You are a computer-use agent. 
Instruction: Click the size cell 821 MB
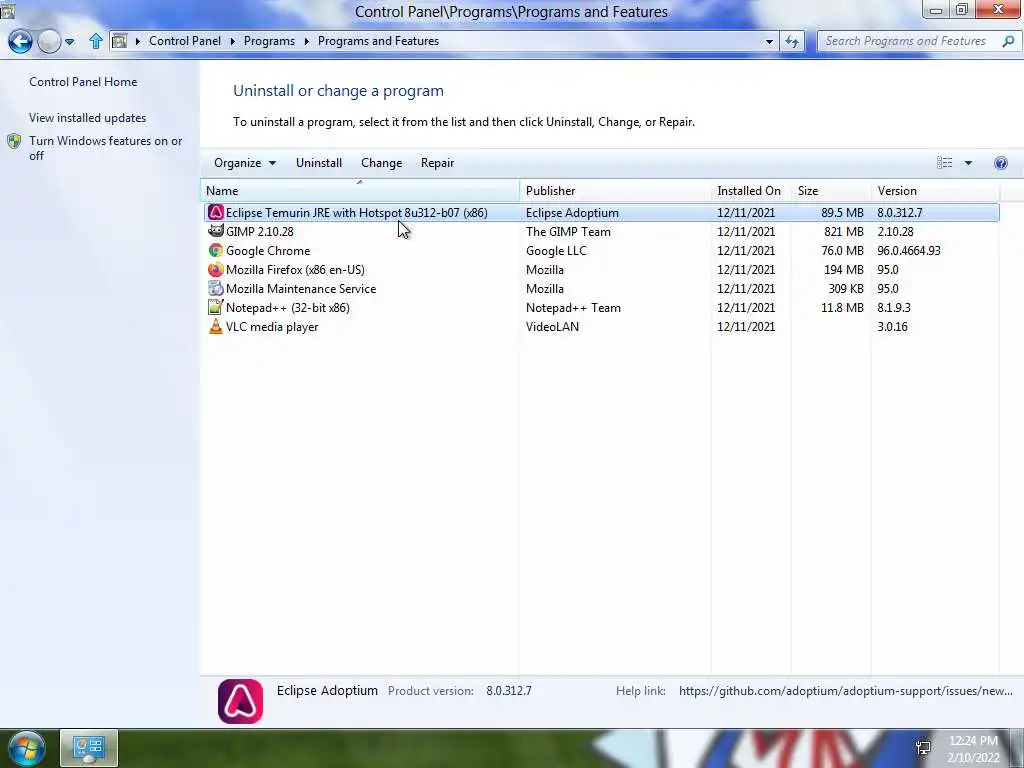coord(844,232)
